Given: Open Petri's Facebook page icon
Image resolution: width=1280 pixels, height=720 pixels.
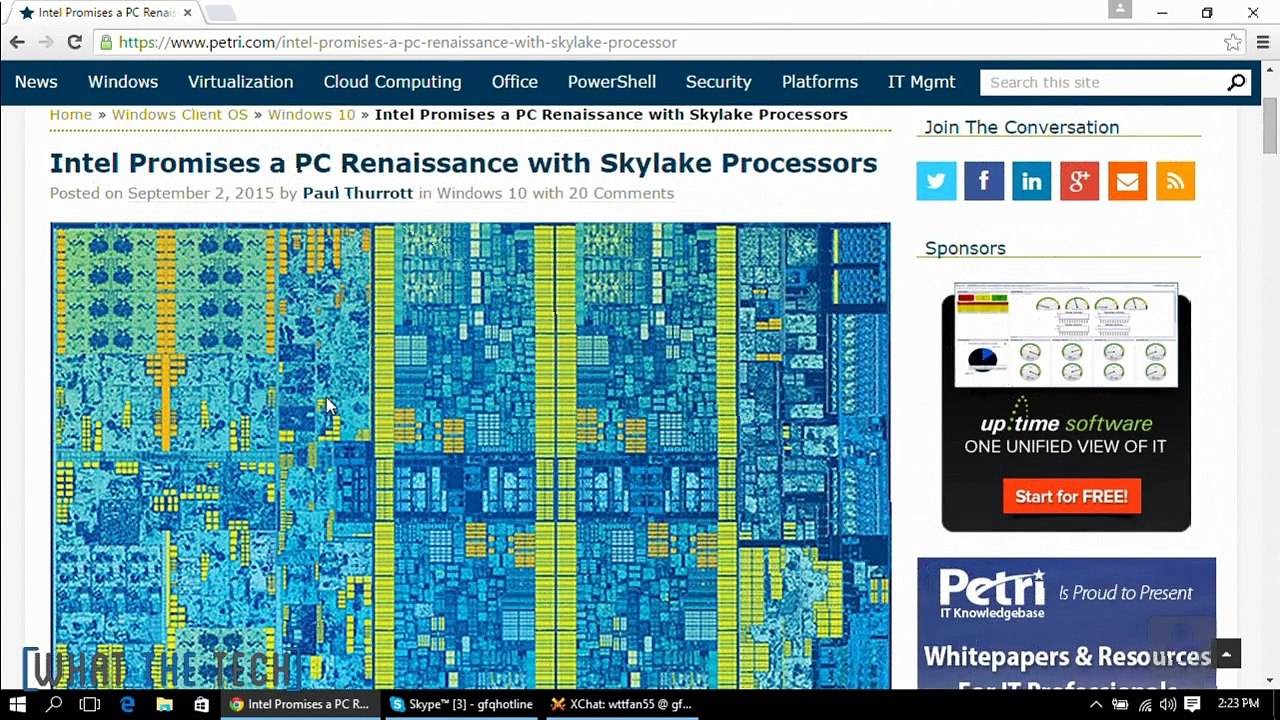Looking at the screenshot, I should tap(984, 181).
